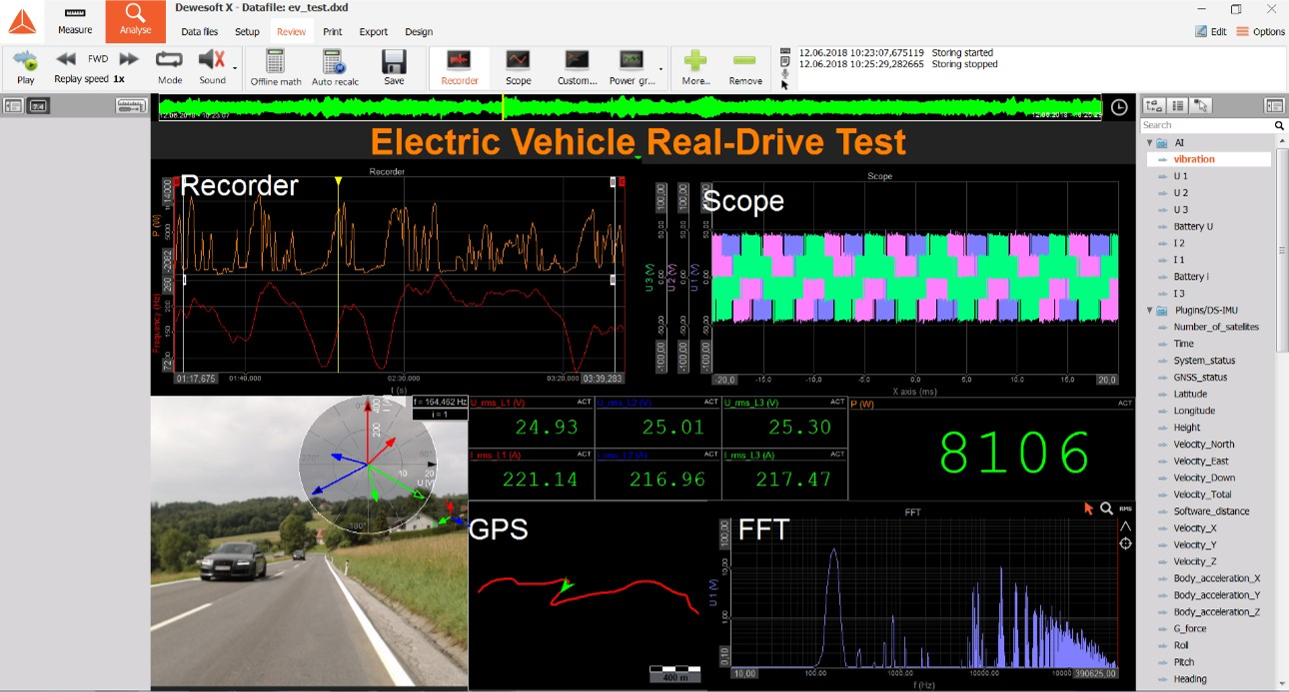Open the Offline math calculator
The width and height of the screenshot is (1289, 692).
276,67
